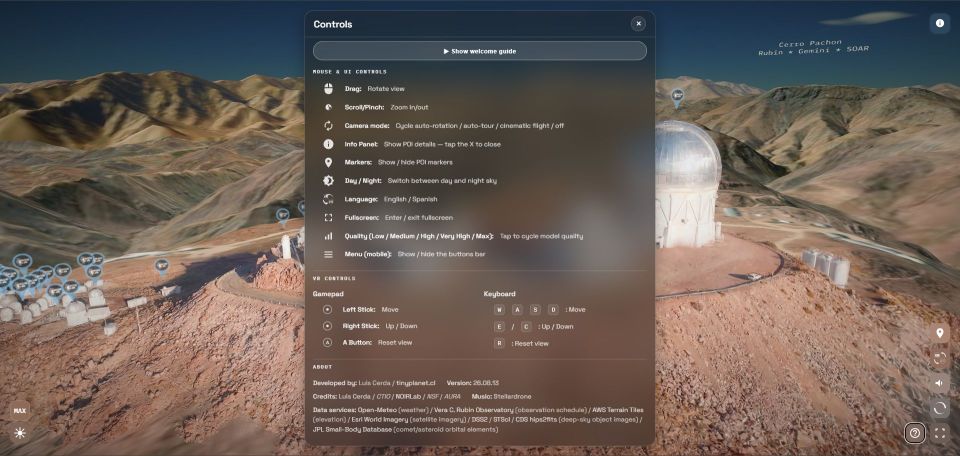Click 'Tap to cycle model quality' text
Screen dimensions: 960x456
click(x=541, y=236)
